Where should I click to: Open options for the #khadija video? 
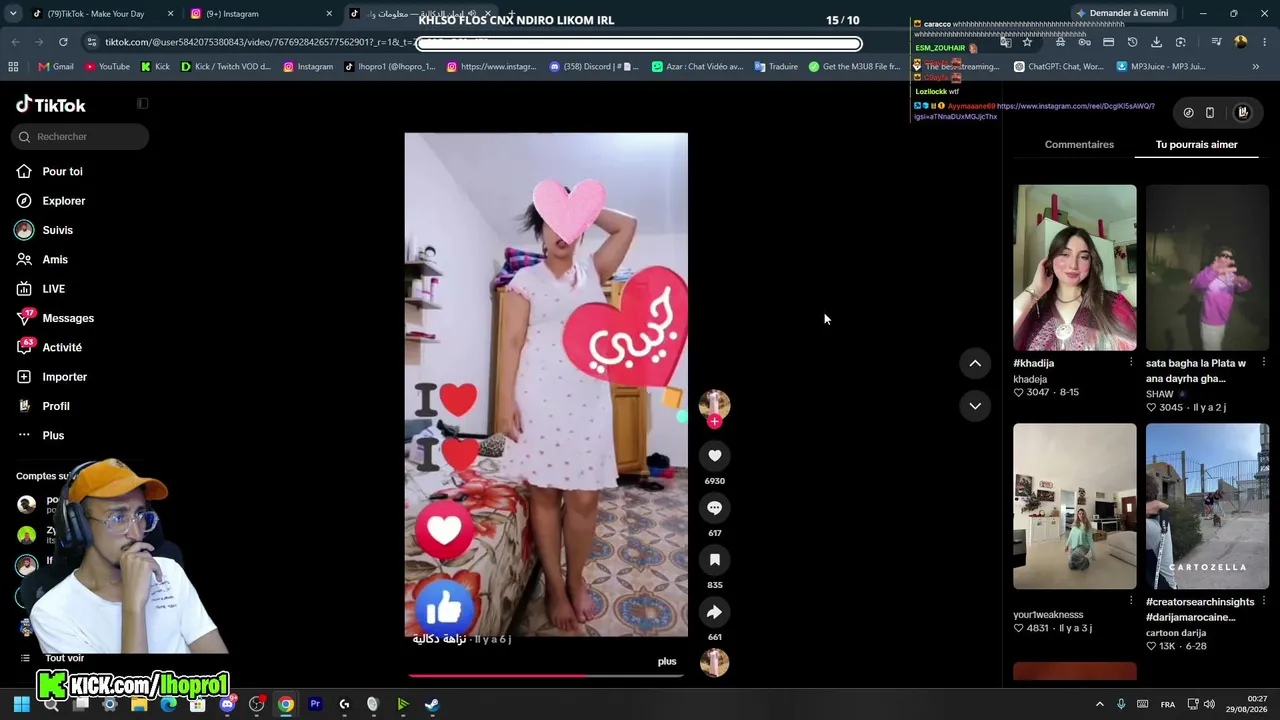pos(1131,362)
